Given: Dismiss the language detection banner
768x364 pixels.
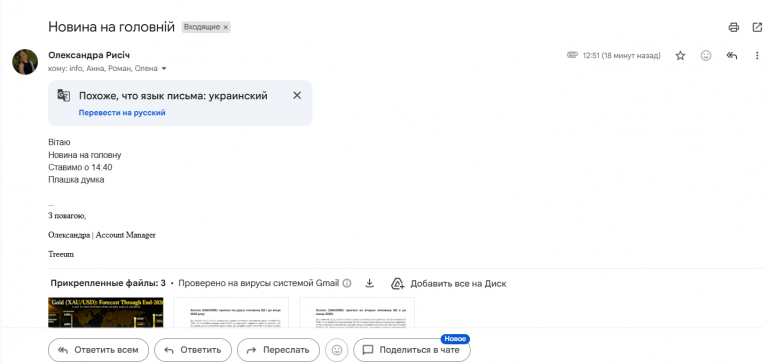Looking at the screenshot, I should pos(297,96).
